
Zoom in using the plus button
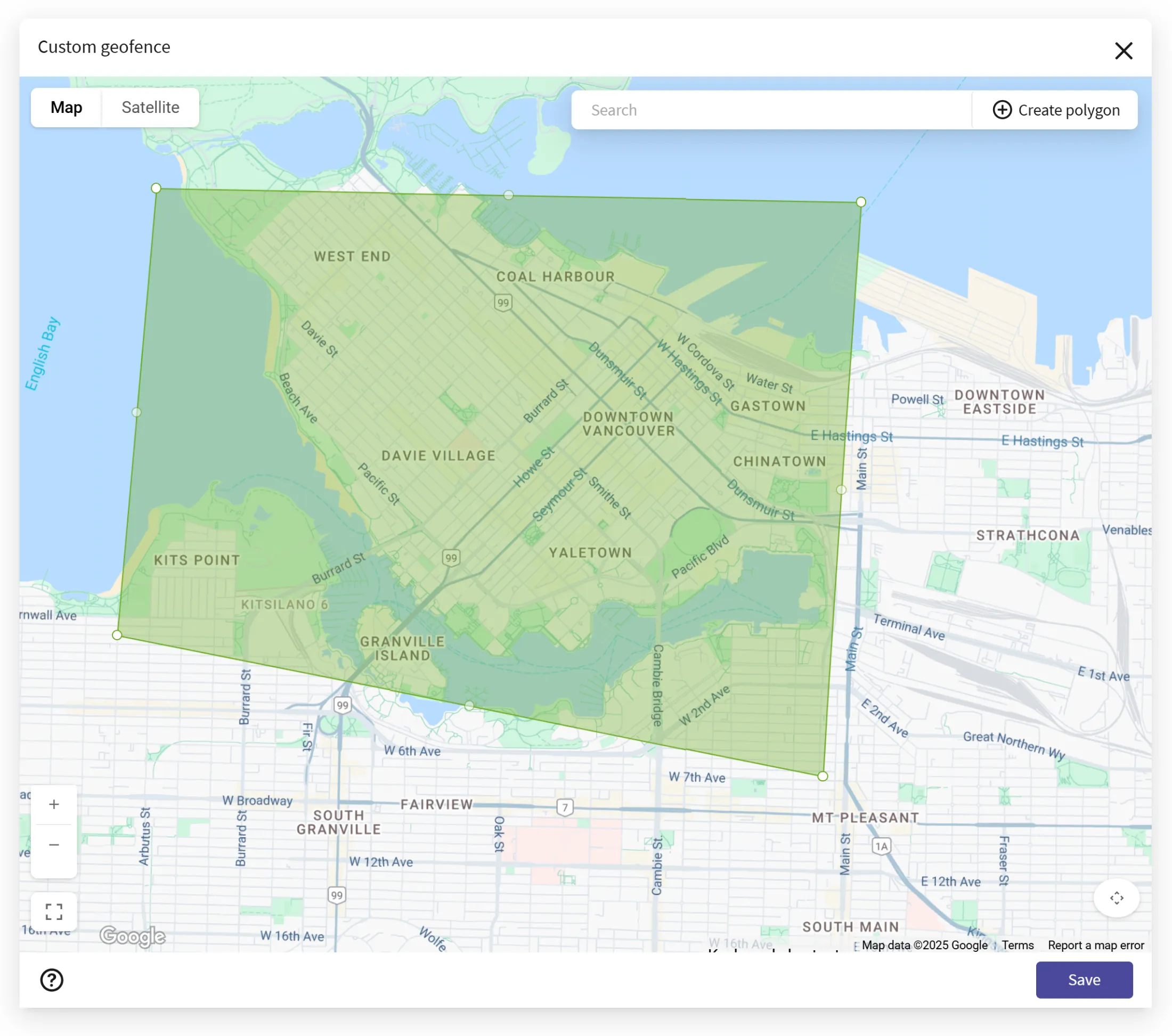tap(54, 804)
